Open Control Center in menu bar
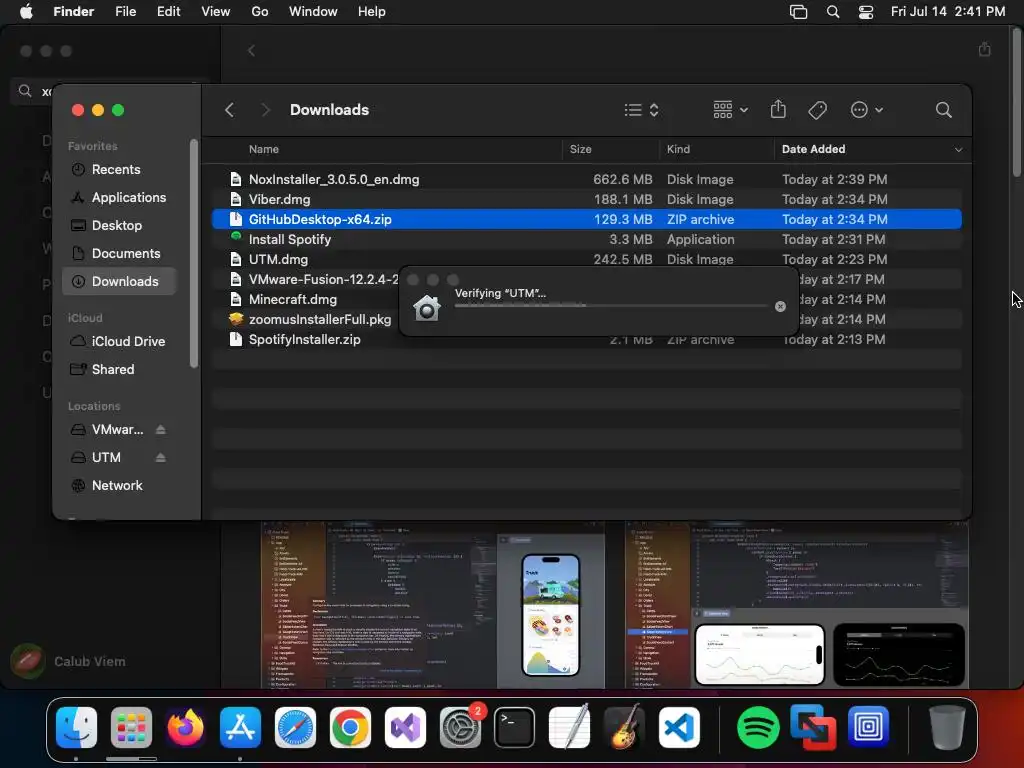Screen dimensions: 1024x768 [x=866, y=12]
